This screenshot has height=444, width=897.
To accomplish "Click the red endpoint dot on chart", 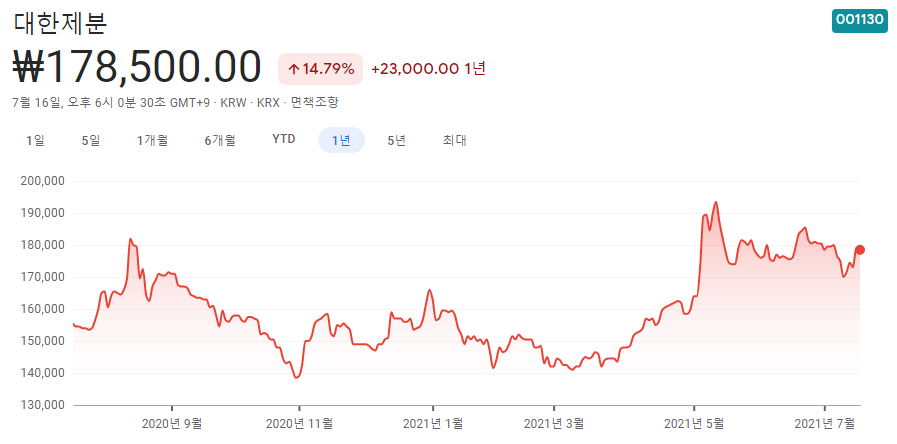I will pos(860,250).
